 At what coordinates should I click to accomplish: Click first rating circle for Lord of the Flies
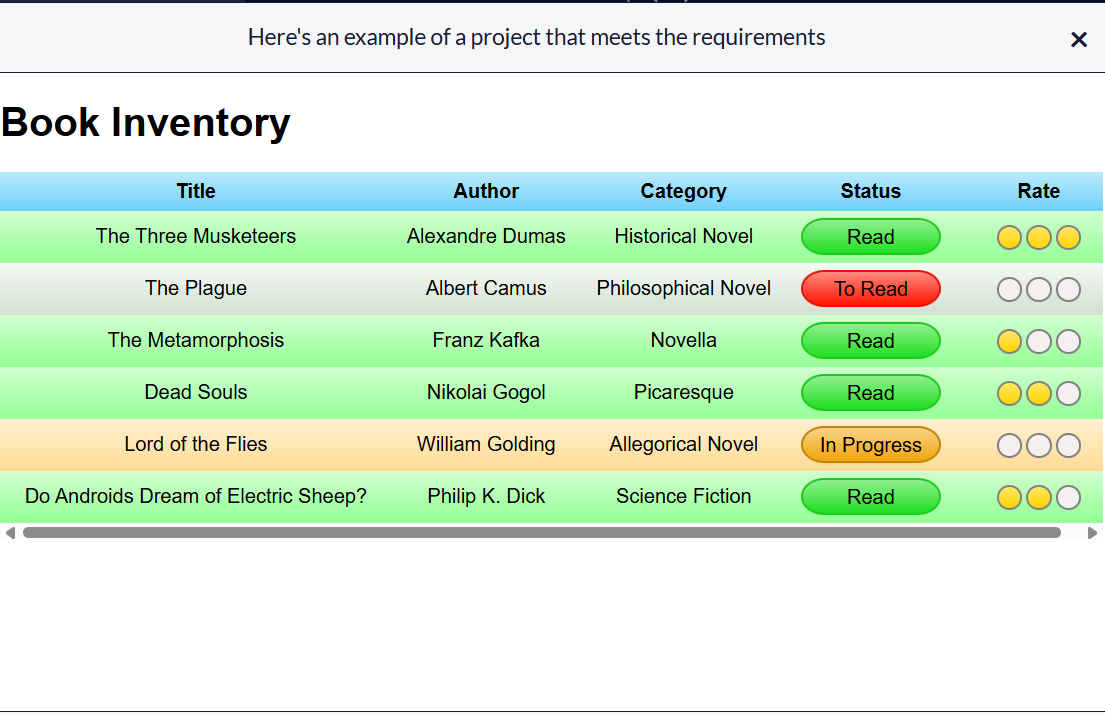point(1009,446)
